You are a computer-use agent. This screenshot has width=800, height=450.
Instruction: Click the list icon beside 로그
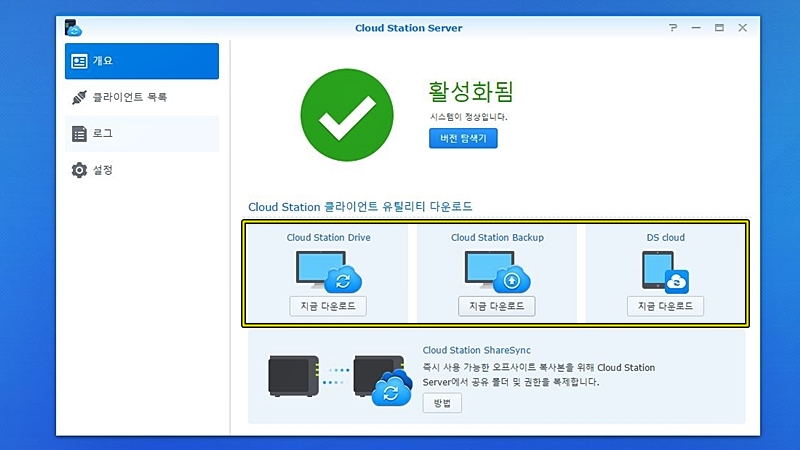79,134
